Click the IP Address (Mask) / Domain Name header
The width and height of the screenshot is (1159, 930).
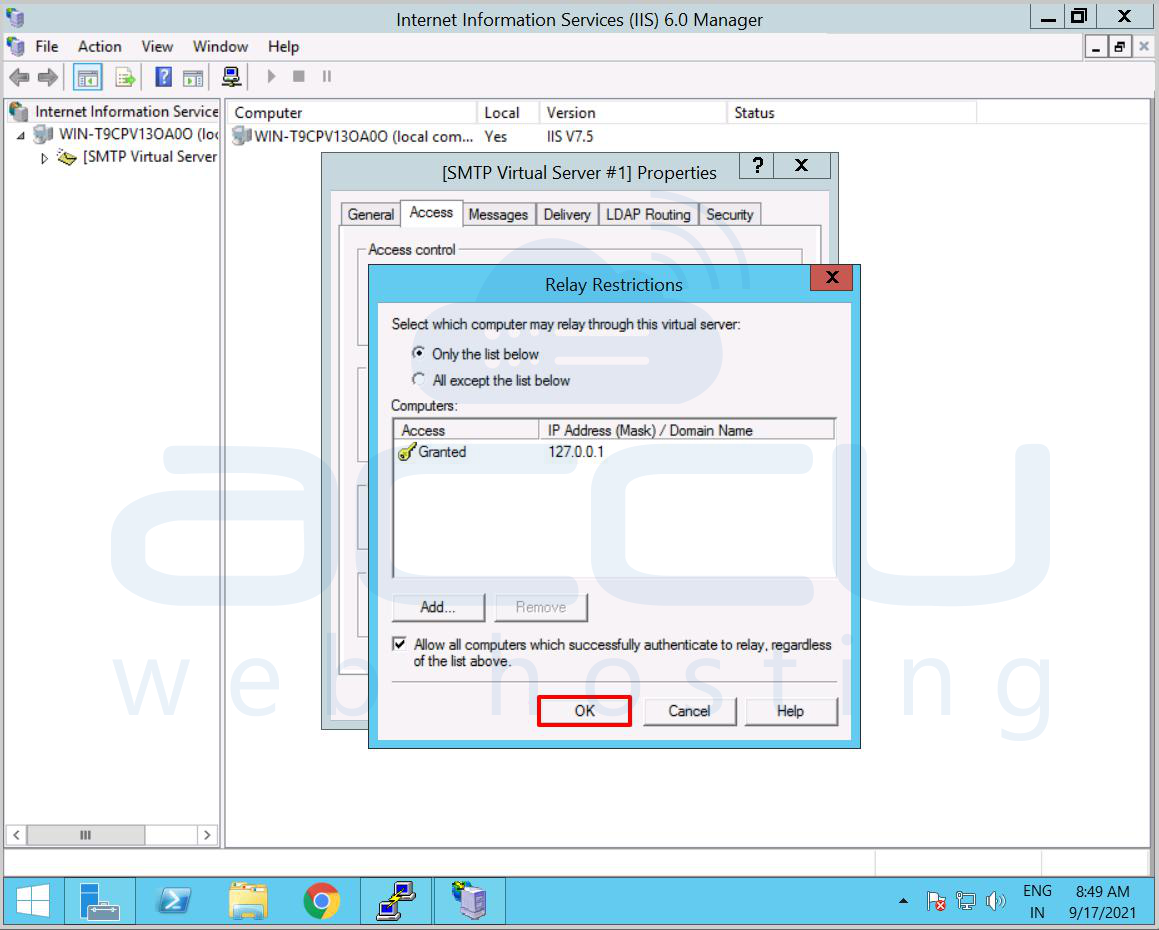point(687,430)
